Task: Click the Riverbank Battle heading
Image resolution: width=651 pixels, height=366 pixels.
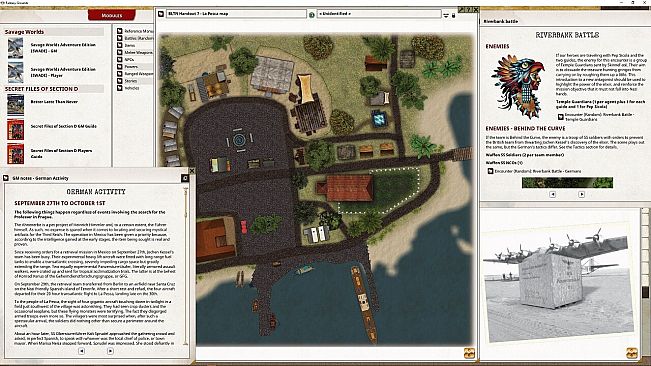Action: point(567,35)
